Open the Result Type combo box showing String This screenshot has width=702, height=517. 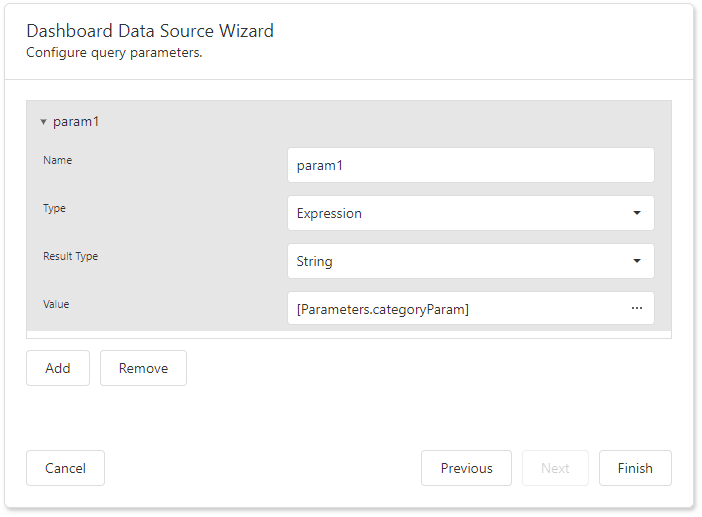click(460, 261)
